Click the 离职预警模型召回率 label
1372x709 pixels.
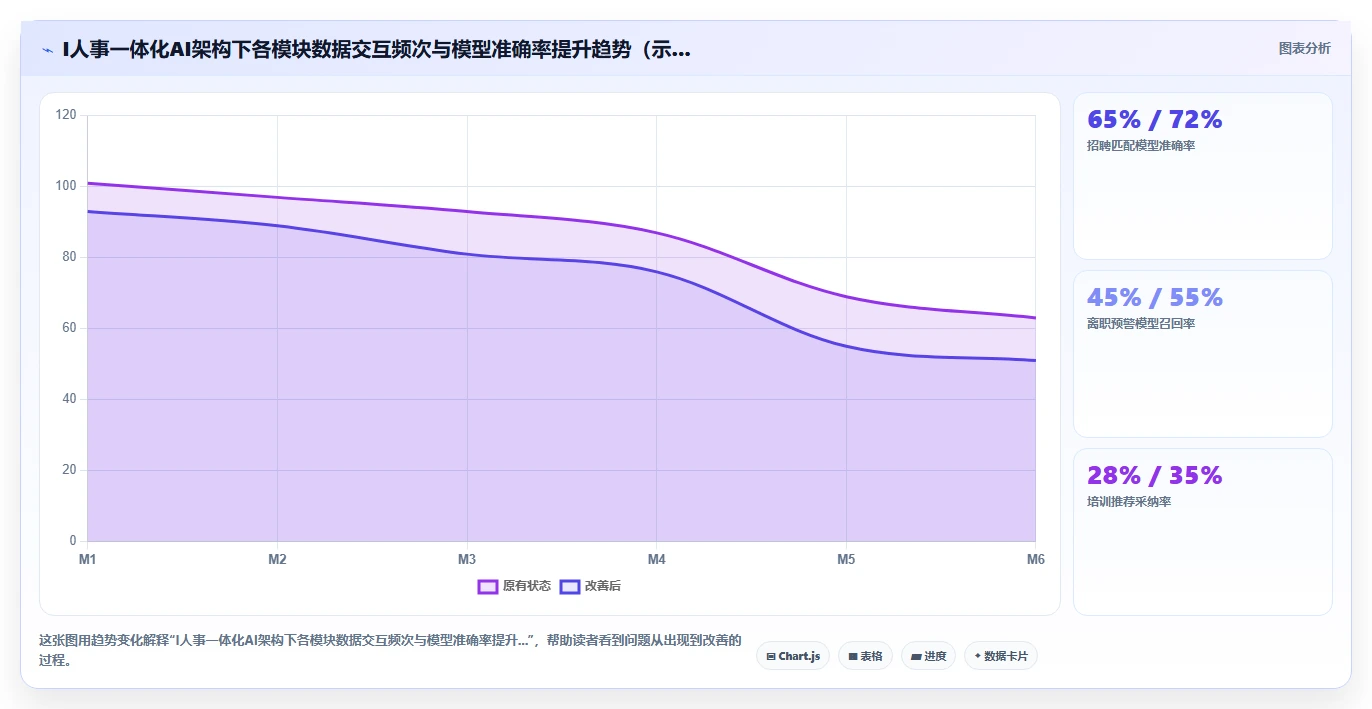1141,324
